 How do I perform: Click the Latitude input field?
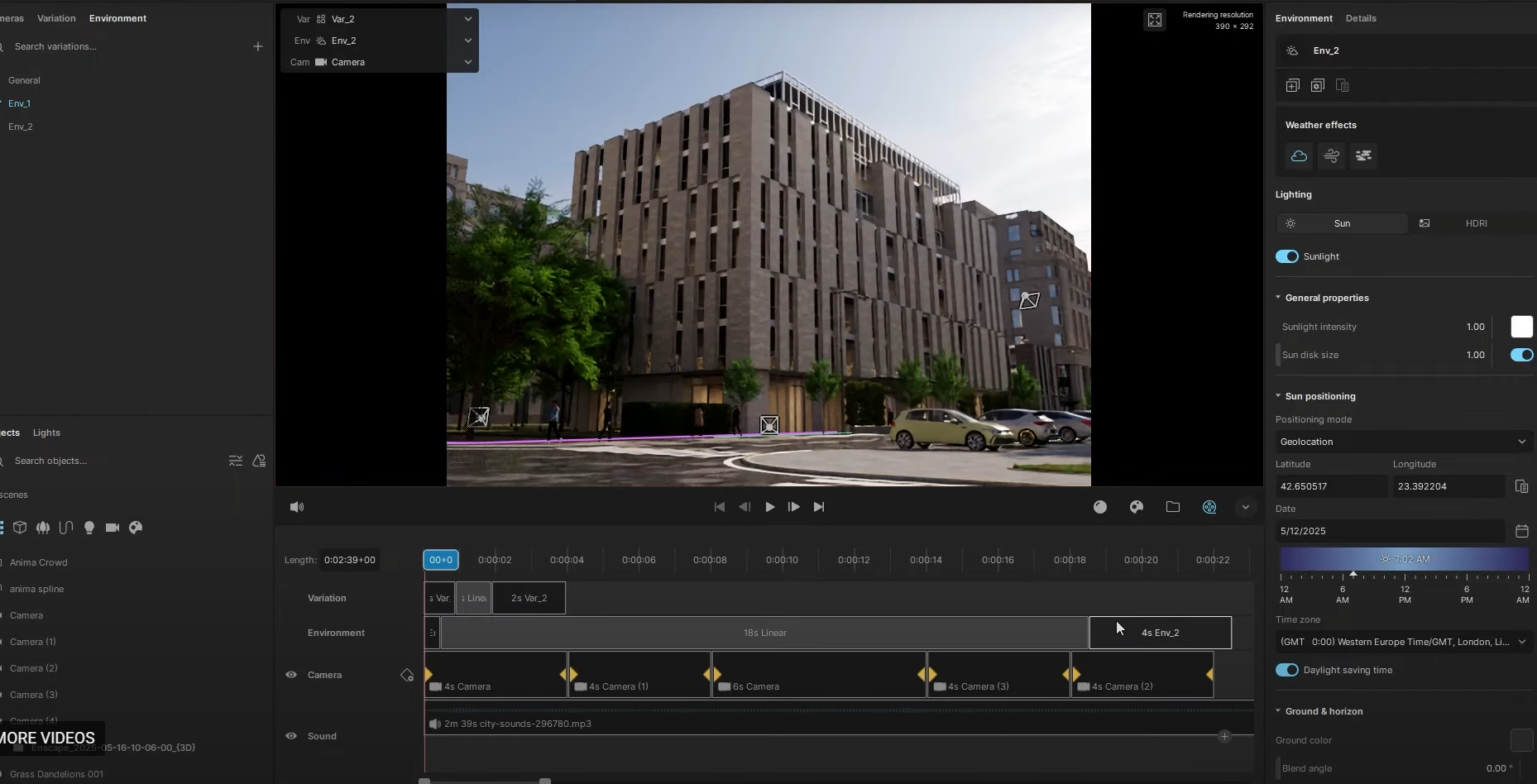pos(1331,486)
